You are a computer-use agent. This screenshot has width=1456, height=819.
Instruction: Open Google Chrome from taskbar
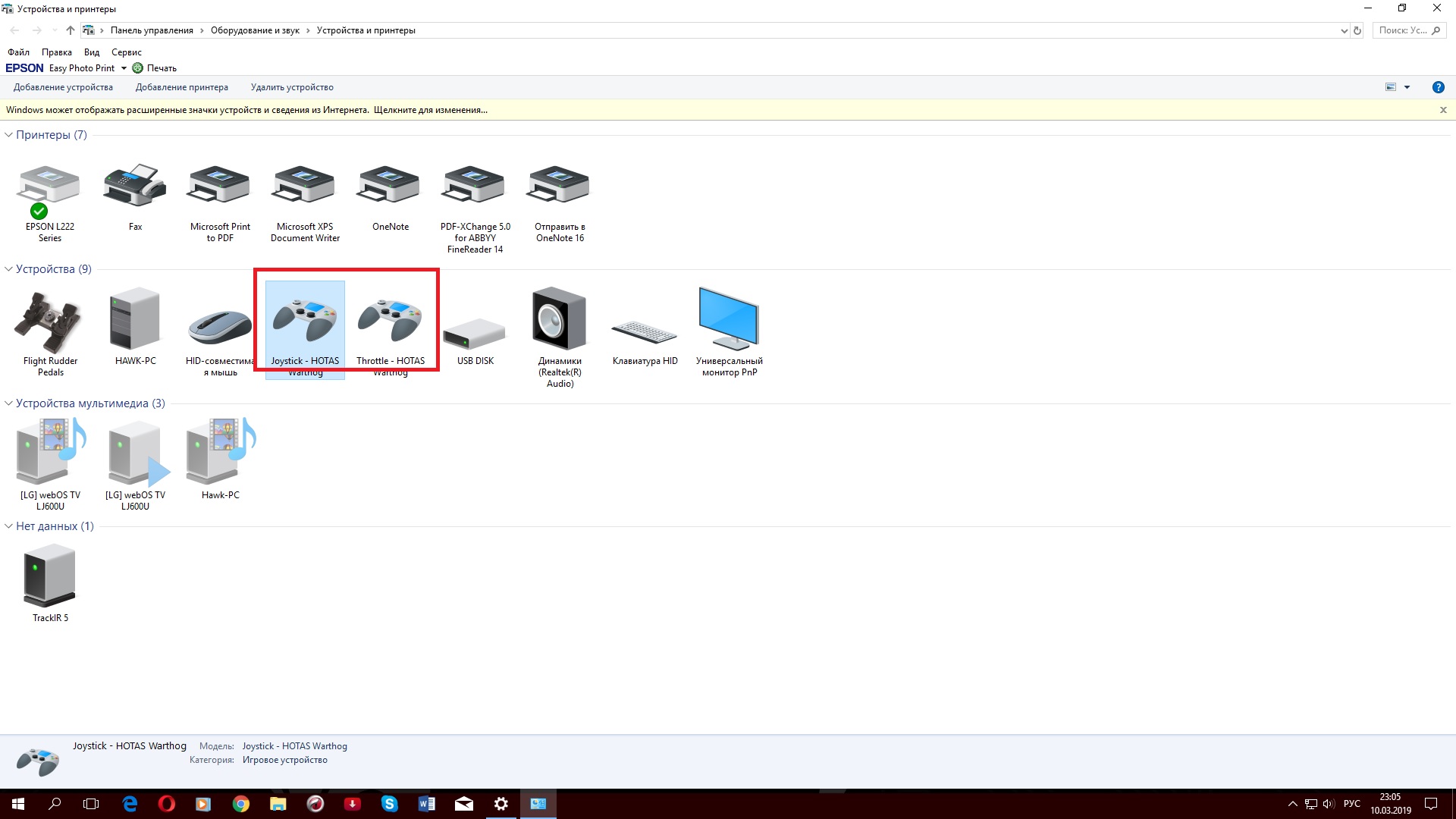(x=241, y=804)
